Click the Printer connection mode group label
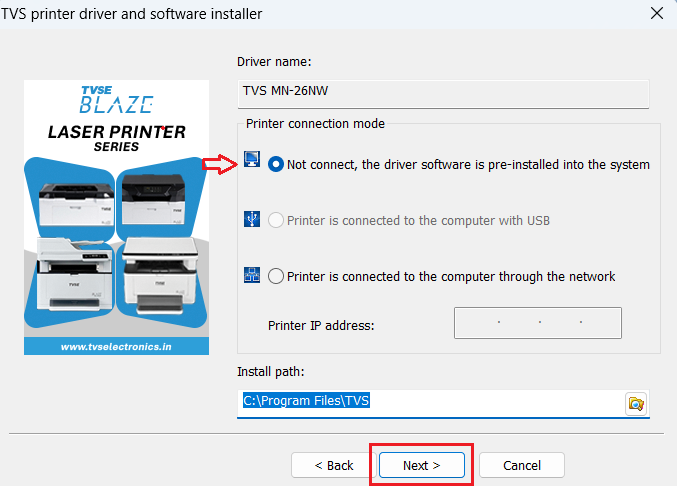Image resolution: width=677 pixels, height=486 pixels. coord(315,124)
